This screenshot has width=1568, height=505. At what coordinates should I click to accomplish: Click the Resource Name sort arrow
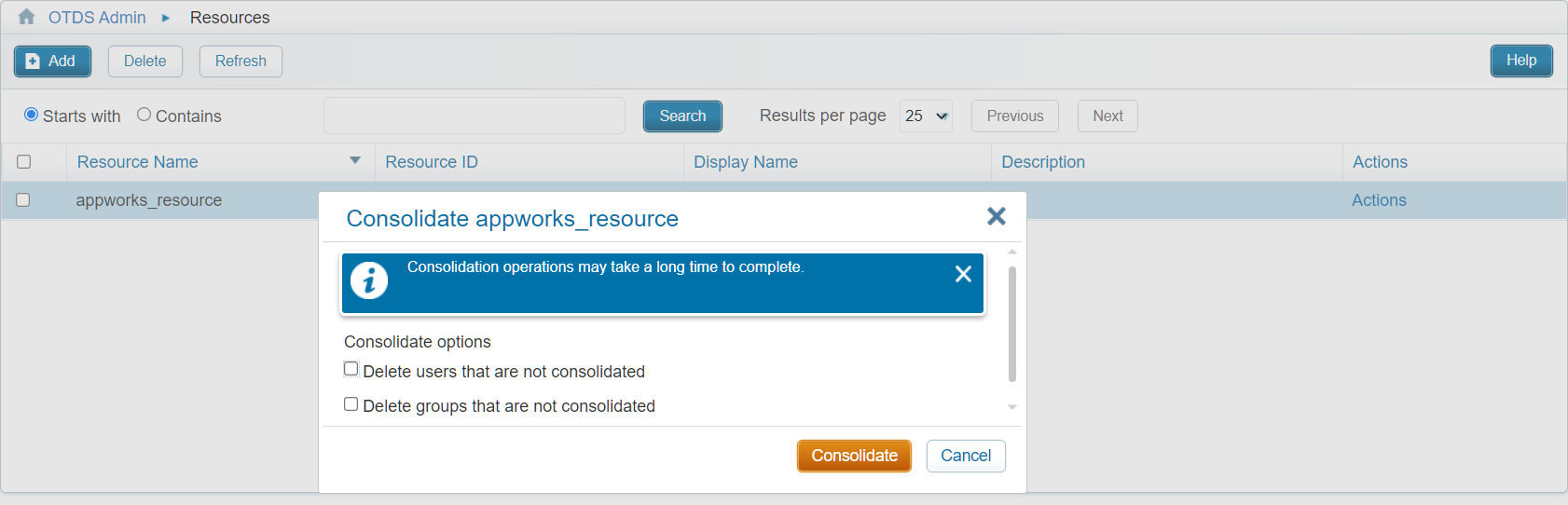pyautogui.click(x=354, y=160)
